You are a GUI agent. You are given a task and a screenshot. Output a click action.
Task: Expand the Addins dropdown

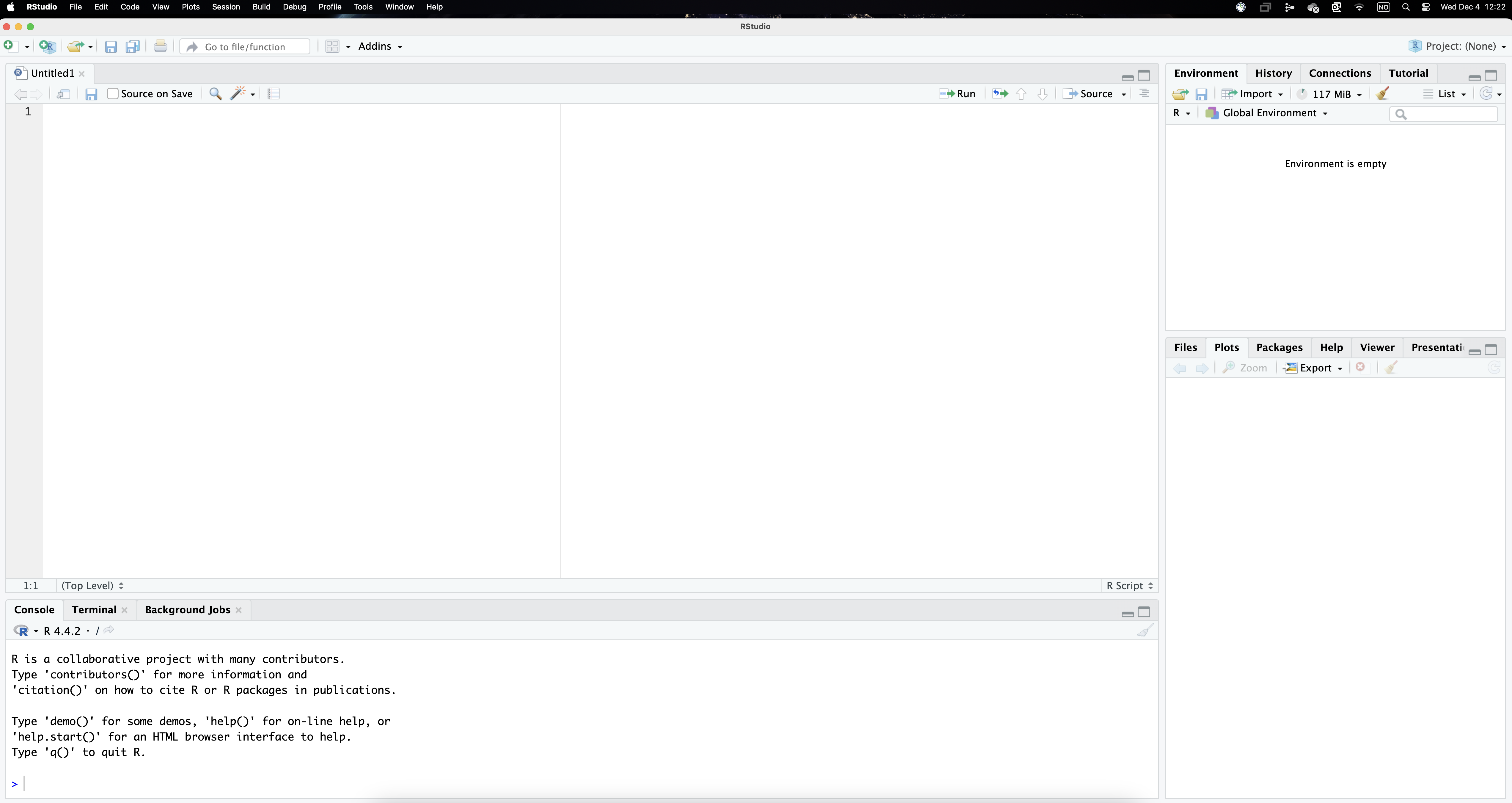[x=380, y=46]
